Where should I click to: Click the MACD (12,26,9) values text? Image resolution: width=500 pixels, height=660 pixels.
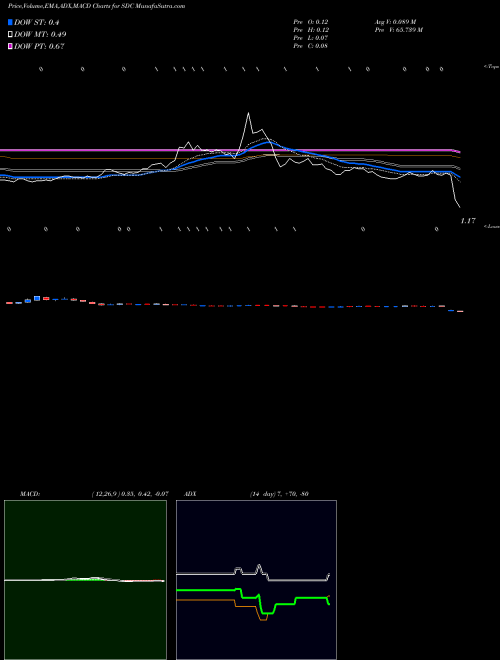(x=130, y=494)
